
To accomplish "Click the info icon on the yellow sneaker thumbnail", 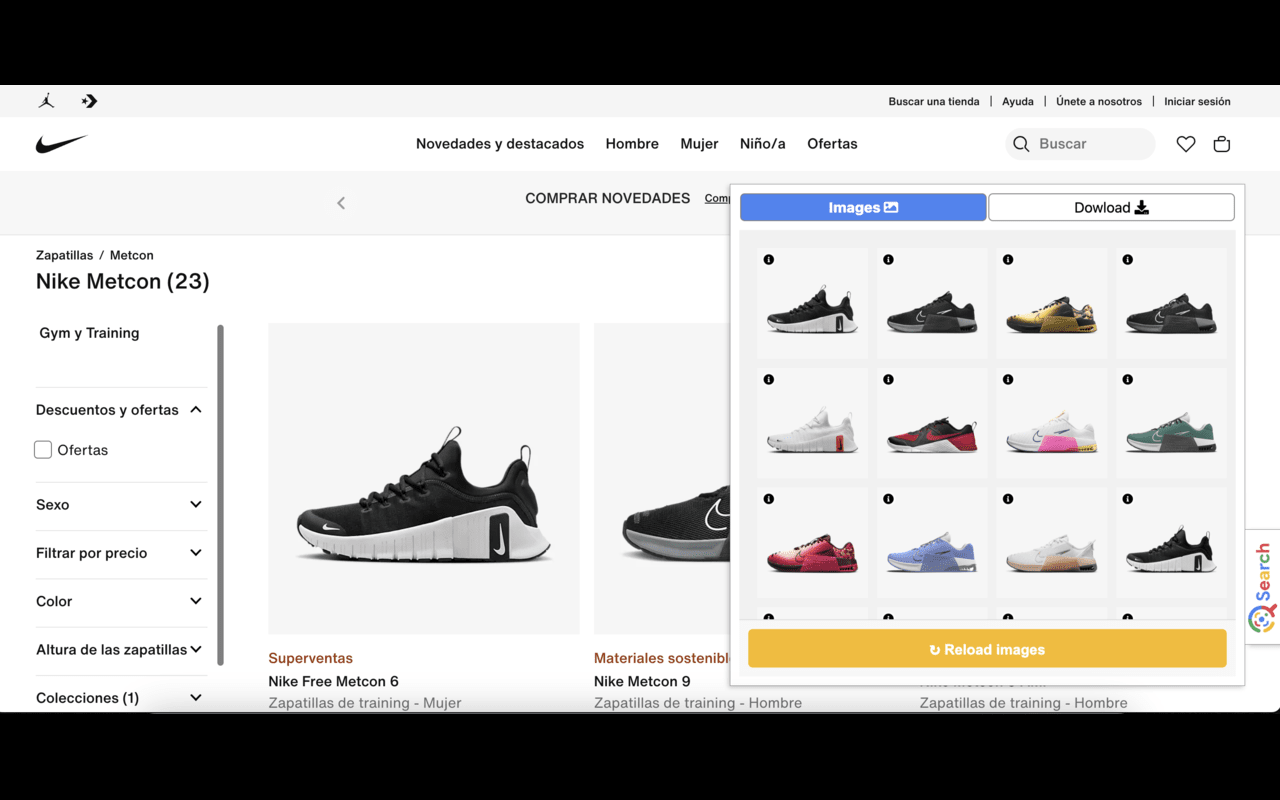I will pyautogui.click(x=1008, y=259).
